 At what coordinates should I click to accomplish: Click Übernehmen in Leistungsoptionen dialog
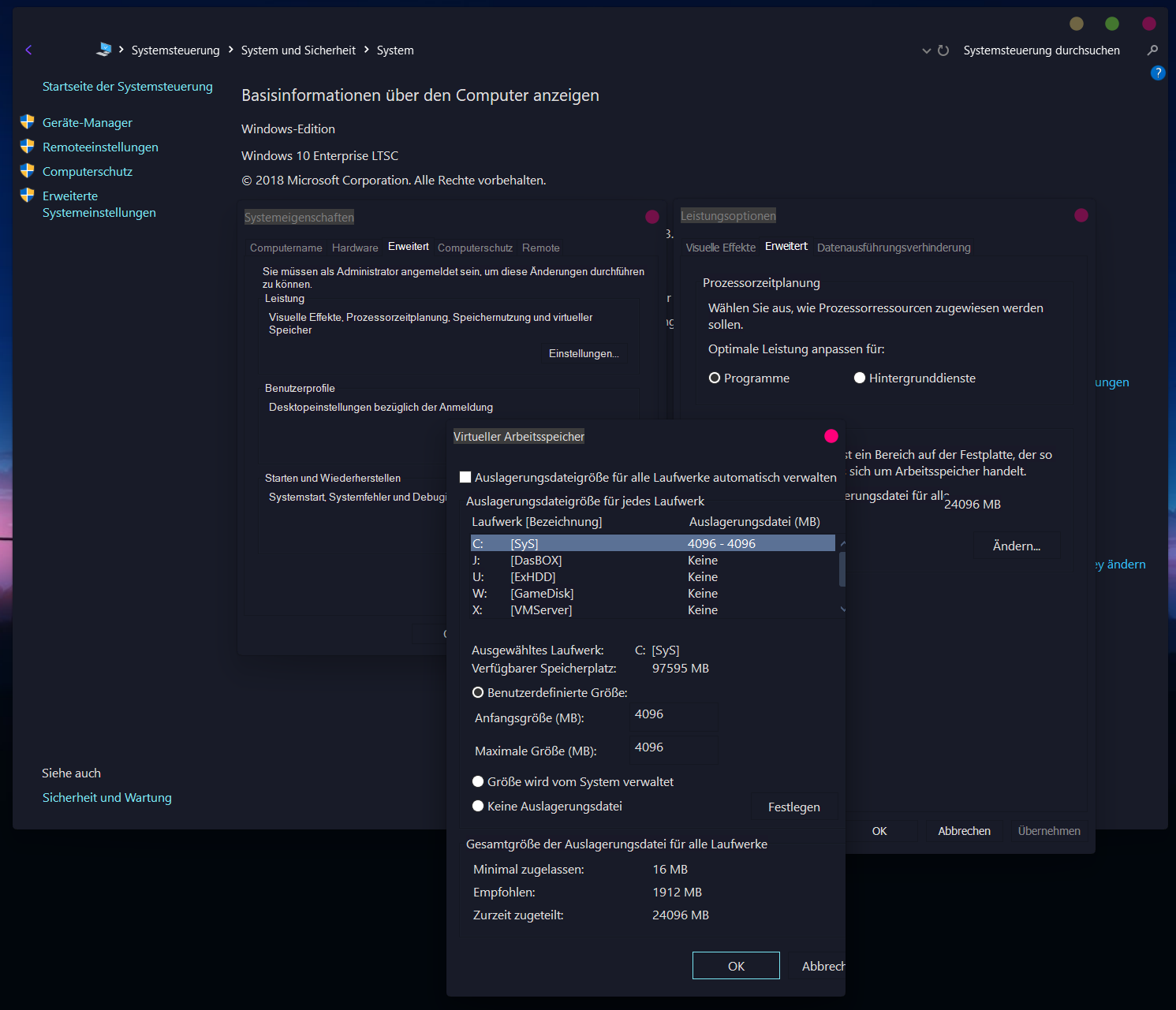pos(1049,831)
